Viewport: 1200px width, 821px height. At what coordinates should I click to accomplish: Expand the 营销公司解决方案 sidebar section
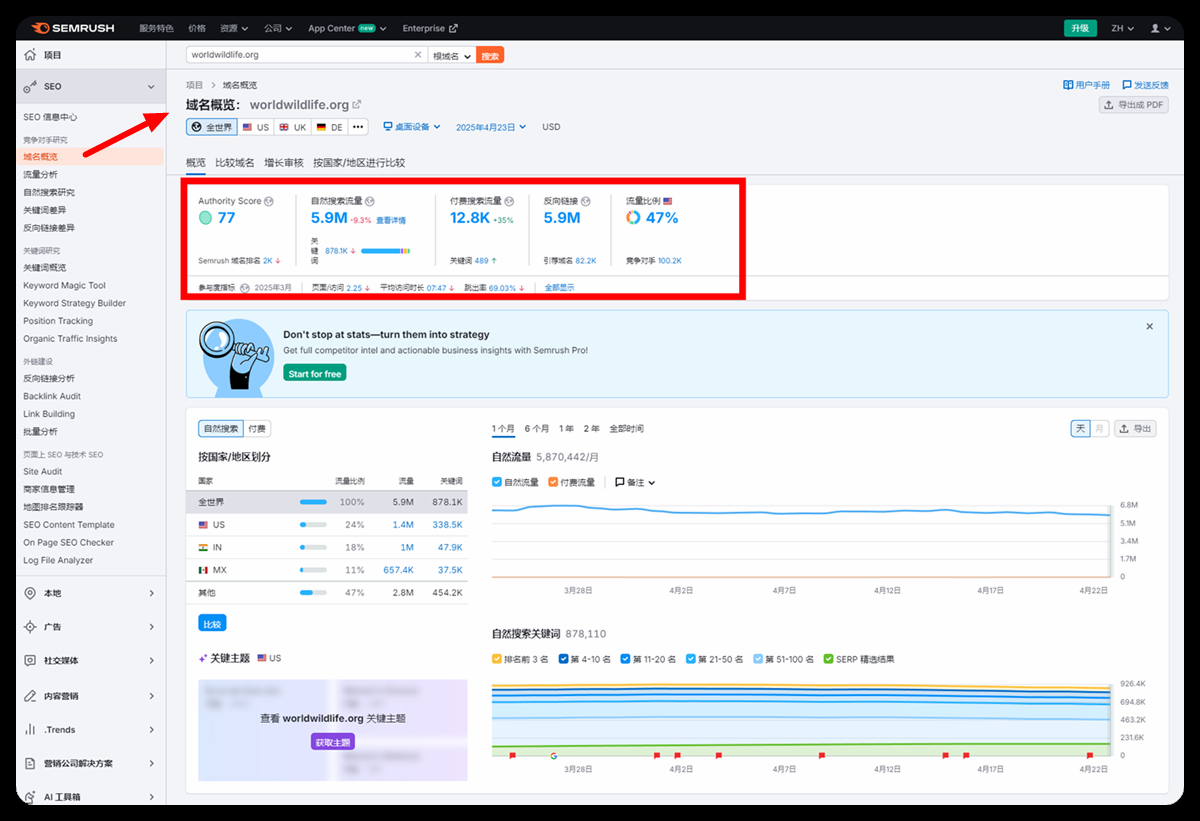pos(151,763)
